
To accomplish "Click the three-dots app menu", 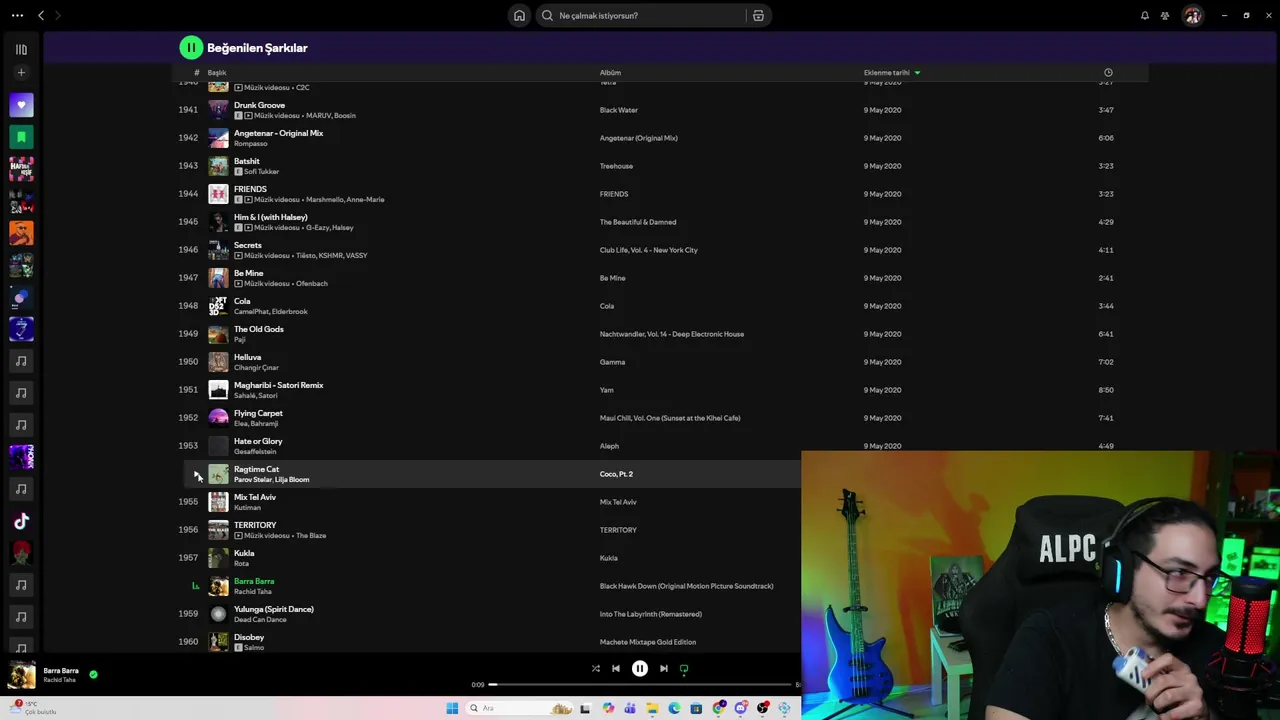I will [17, 16].
